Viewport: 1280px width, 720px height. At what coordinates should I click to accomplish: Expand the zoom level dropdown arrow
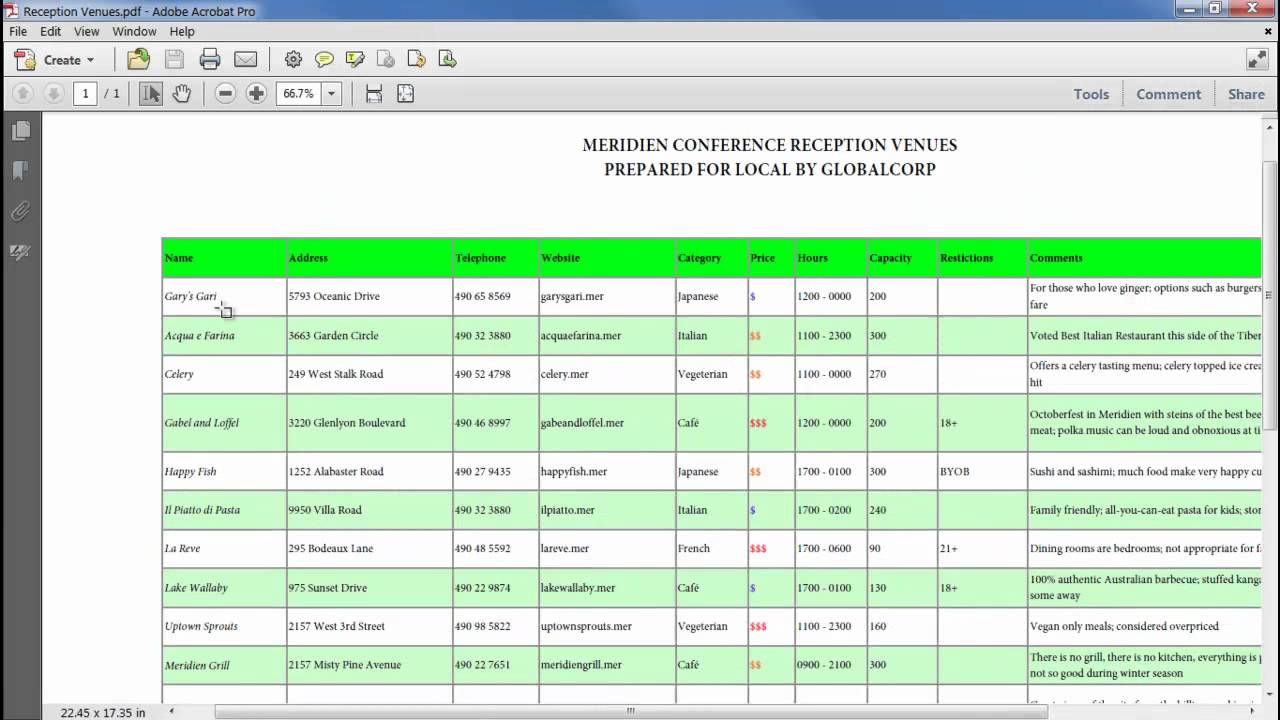point(331,94)
